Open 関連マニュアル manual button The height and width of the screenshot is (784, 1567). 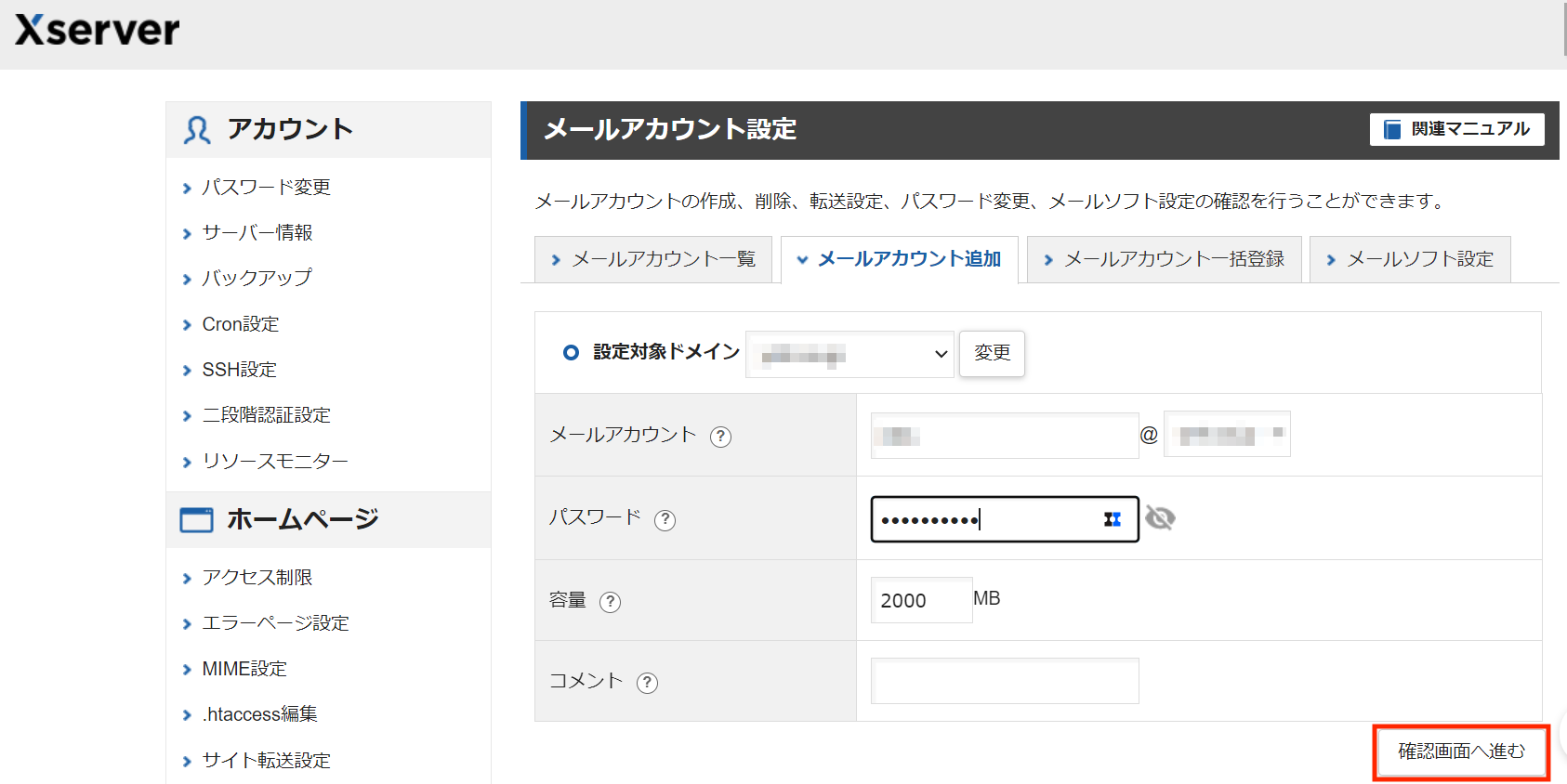[1456, 129]
